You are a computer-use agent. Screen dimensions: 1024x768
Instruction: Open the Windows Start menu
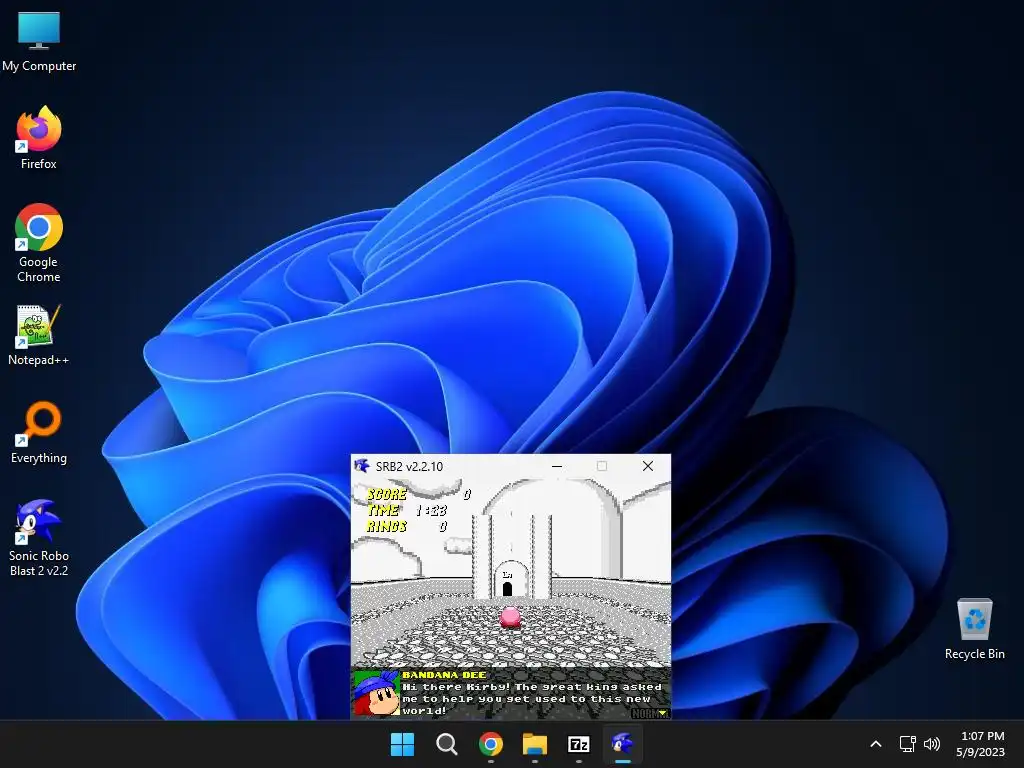(402, 744)
